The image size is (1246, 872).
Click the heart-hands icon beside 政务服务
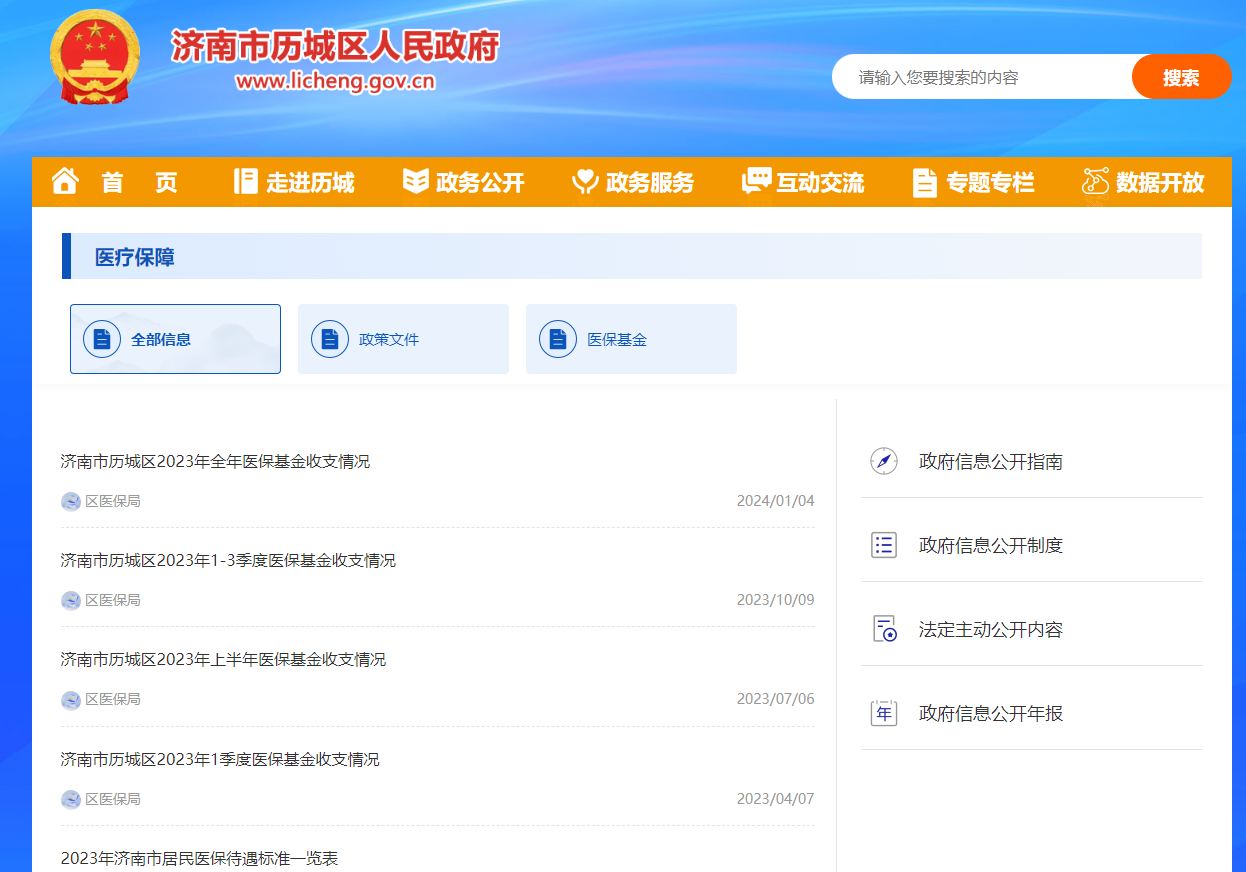585,181
